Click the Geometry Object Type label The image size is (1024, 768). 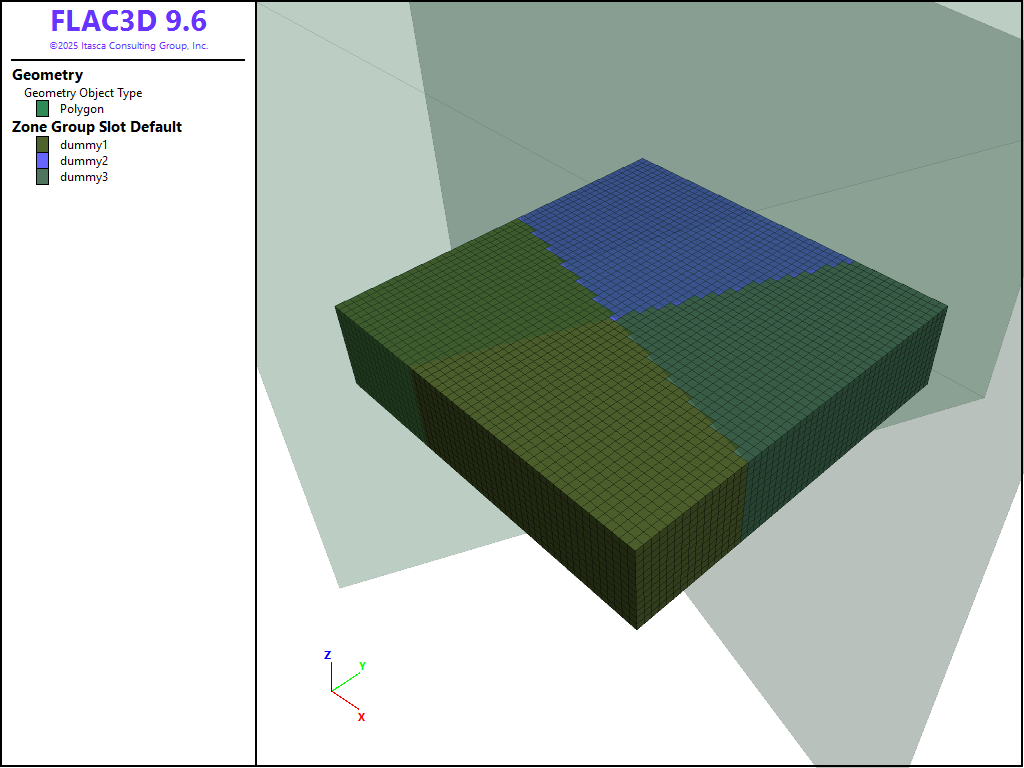[x=83, y=93]
